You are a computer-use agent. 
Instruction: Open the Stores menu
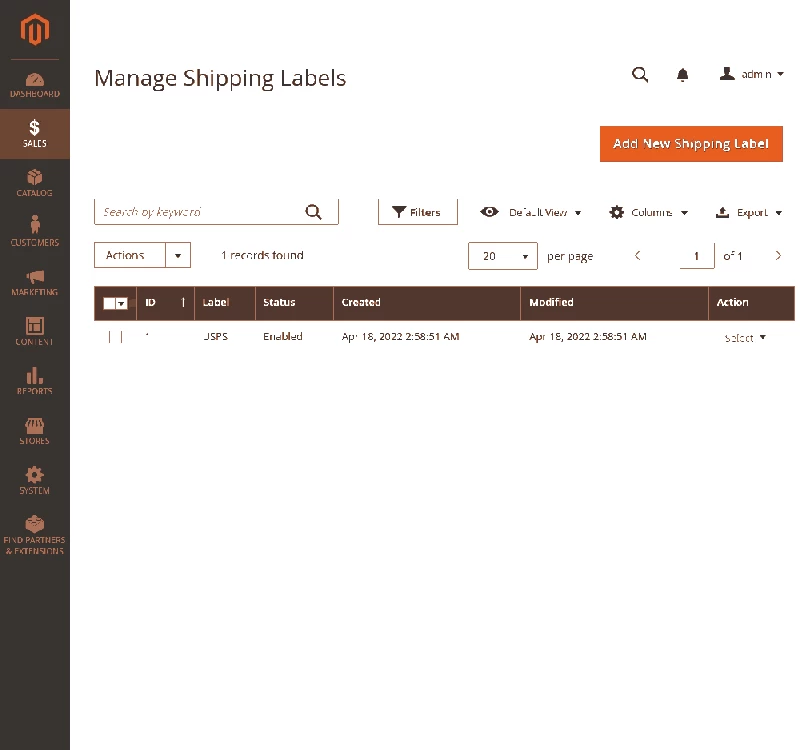(35, 431)
